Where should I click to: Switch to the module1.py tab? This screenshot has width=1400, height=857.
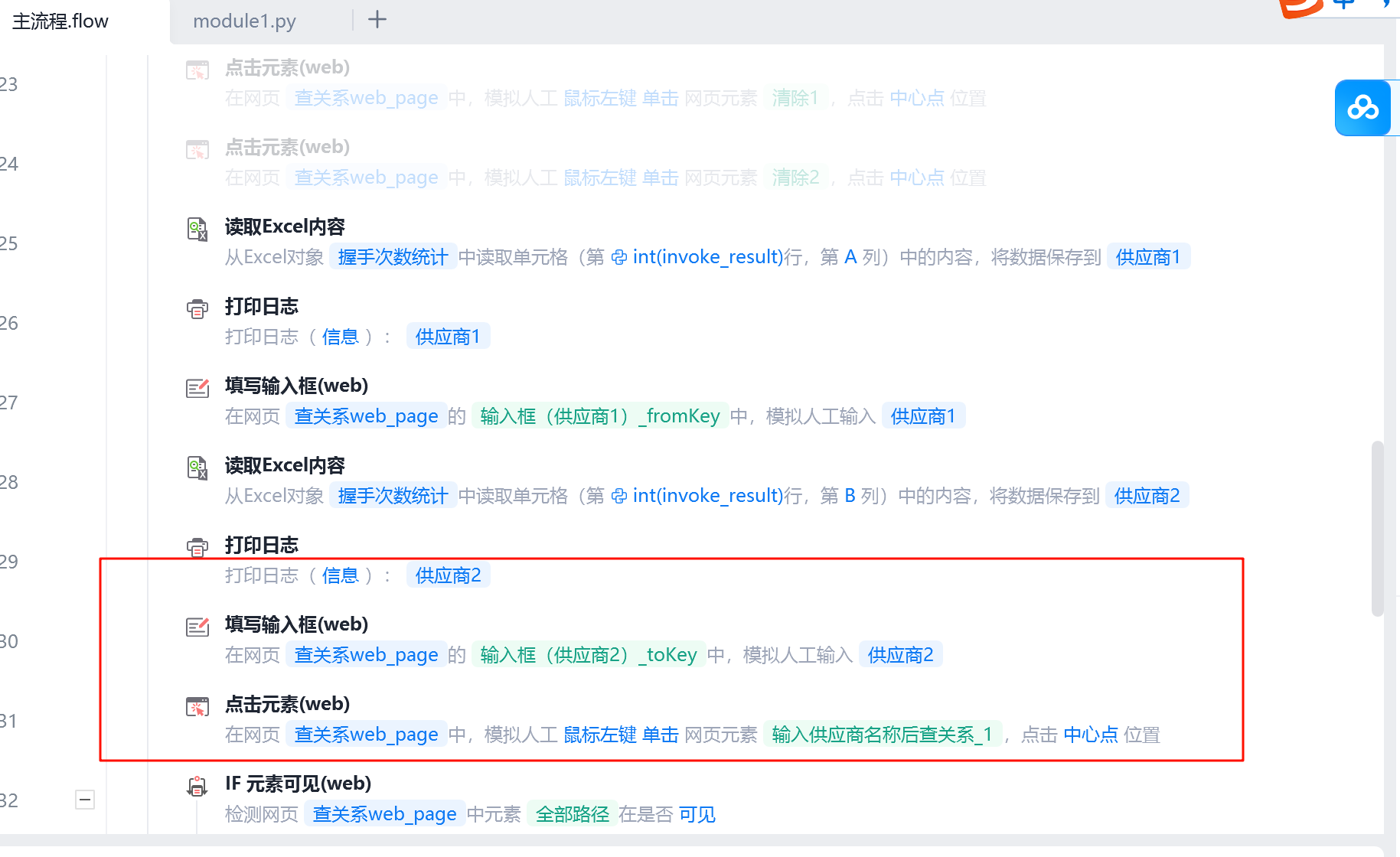[244, 21]
